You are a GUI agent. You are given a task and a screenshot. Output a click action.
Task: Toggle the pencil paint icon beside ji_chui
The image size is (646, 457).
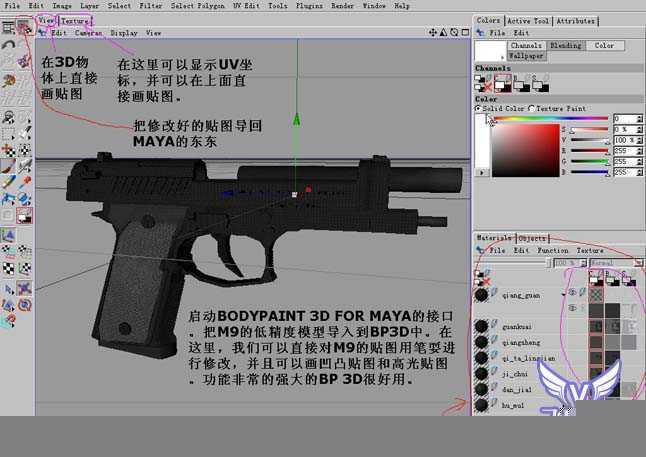pos(494,371)
